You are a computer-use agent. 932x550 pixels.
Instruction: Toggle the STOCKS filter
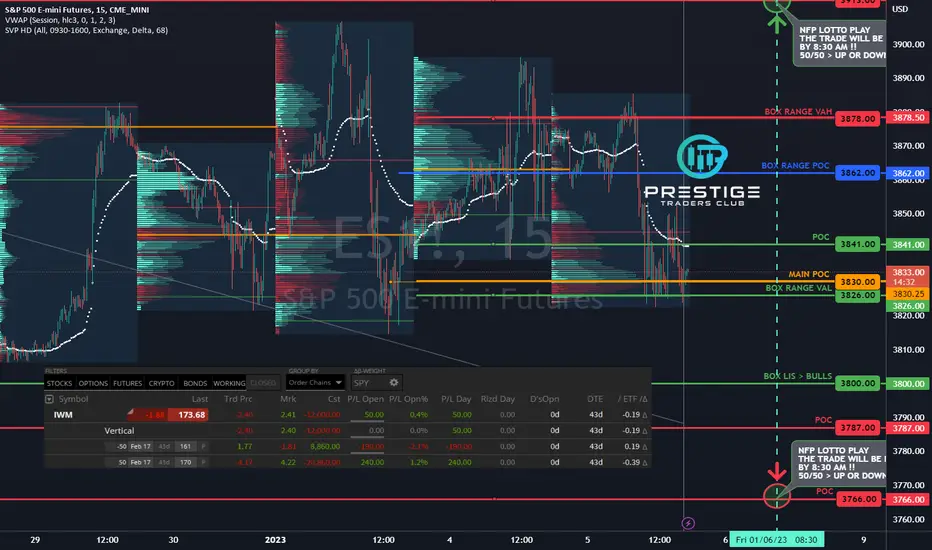59,384
